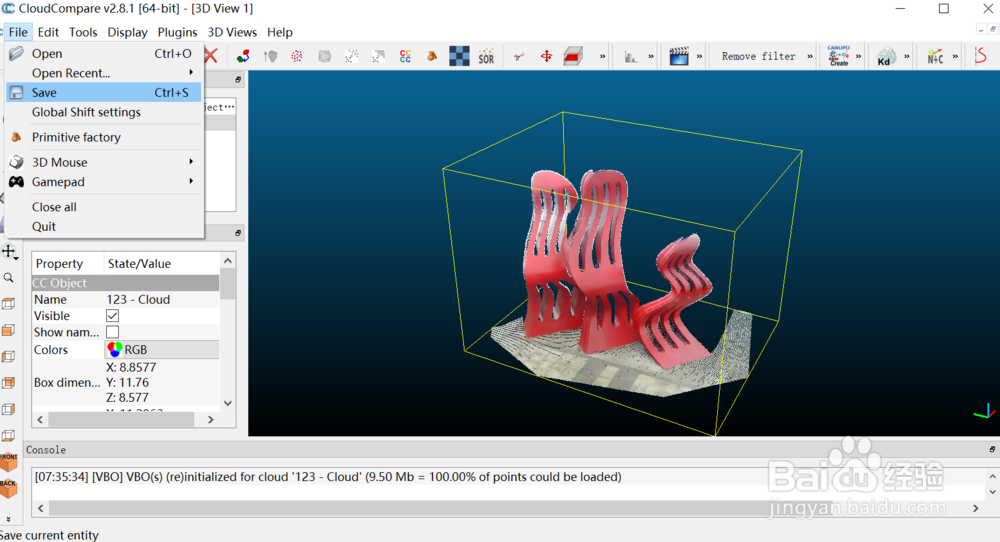Click the crosshair pivot icon in left toolbar

(9, 252)
